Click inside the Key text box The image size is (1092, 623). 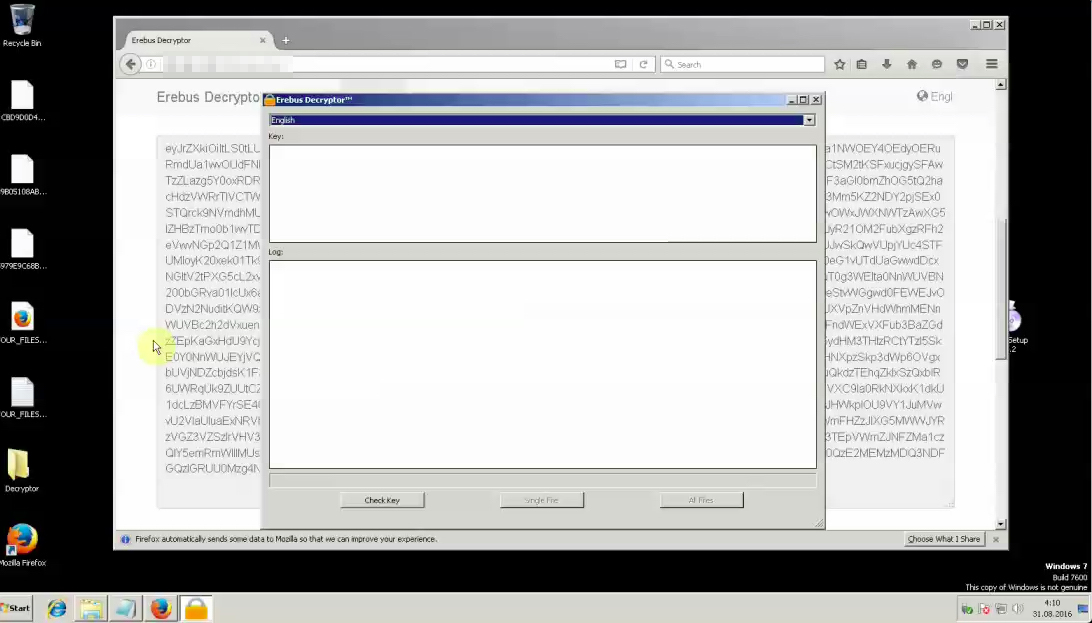click(x=543, y=194)
